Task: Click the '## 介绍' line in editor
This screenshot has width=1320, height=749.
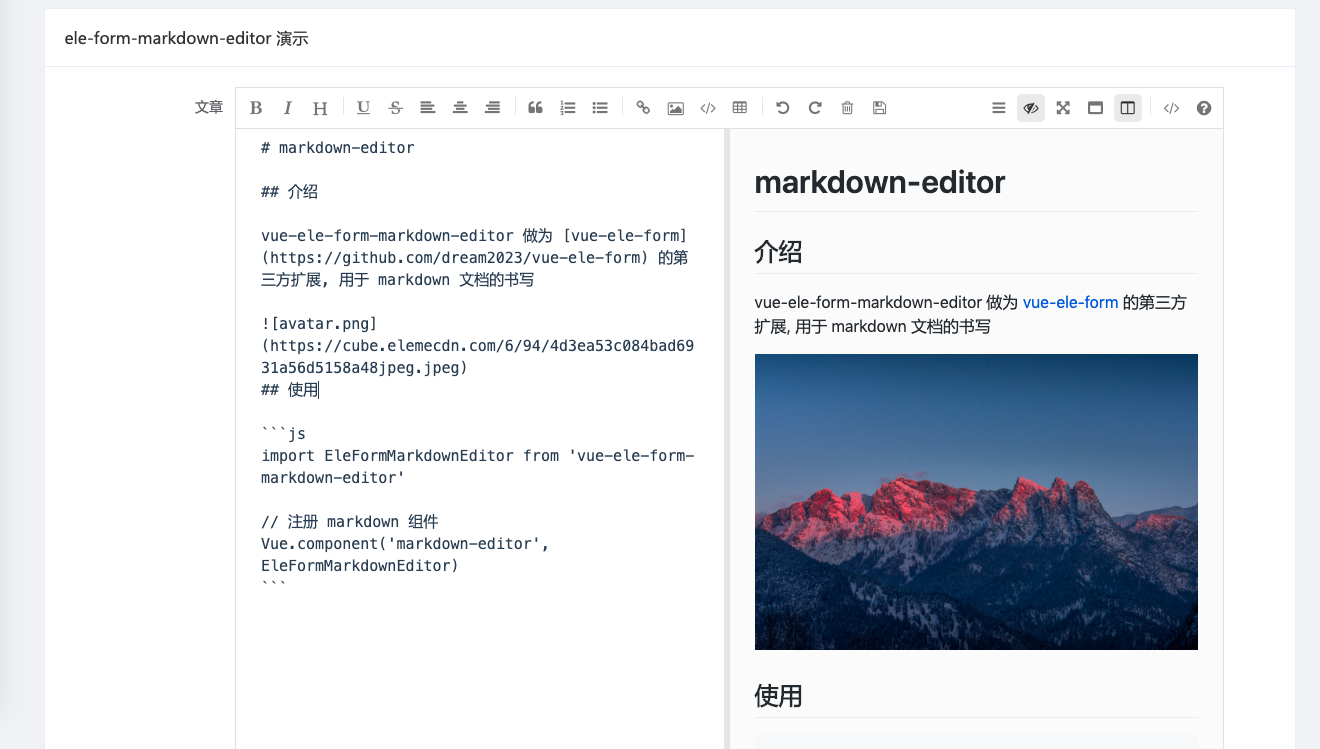Action: tap(289, 192)
